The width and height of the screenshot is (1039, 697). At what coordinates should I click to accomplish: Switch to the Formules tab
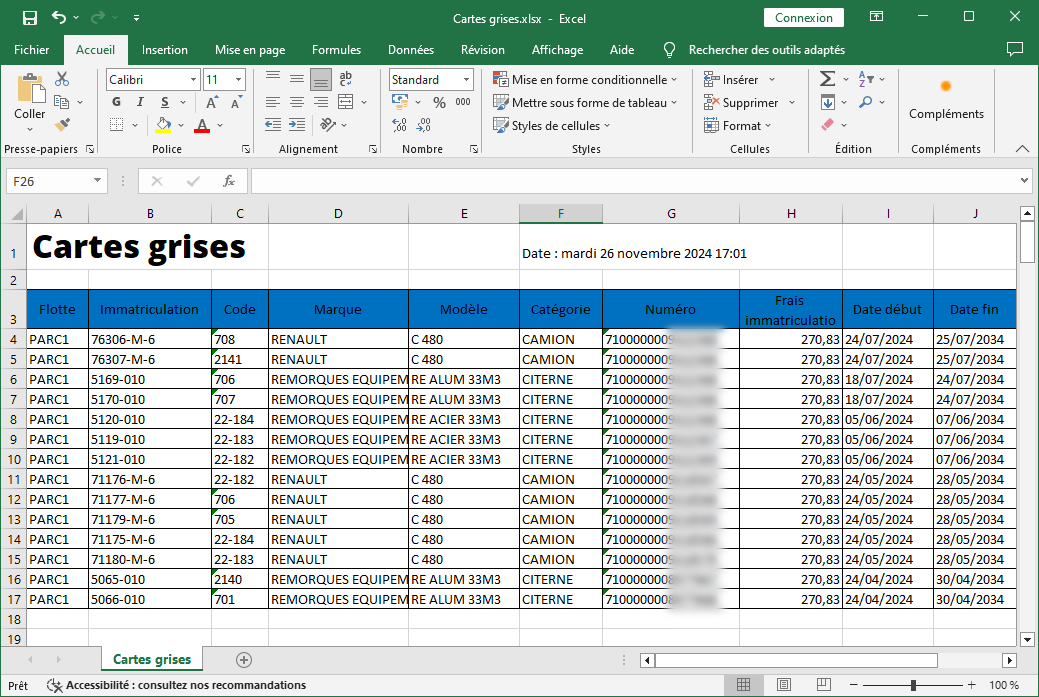[x=337, y=50]
